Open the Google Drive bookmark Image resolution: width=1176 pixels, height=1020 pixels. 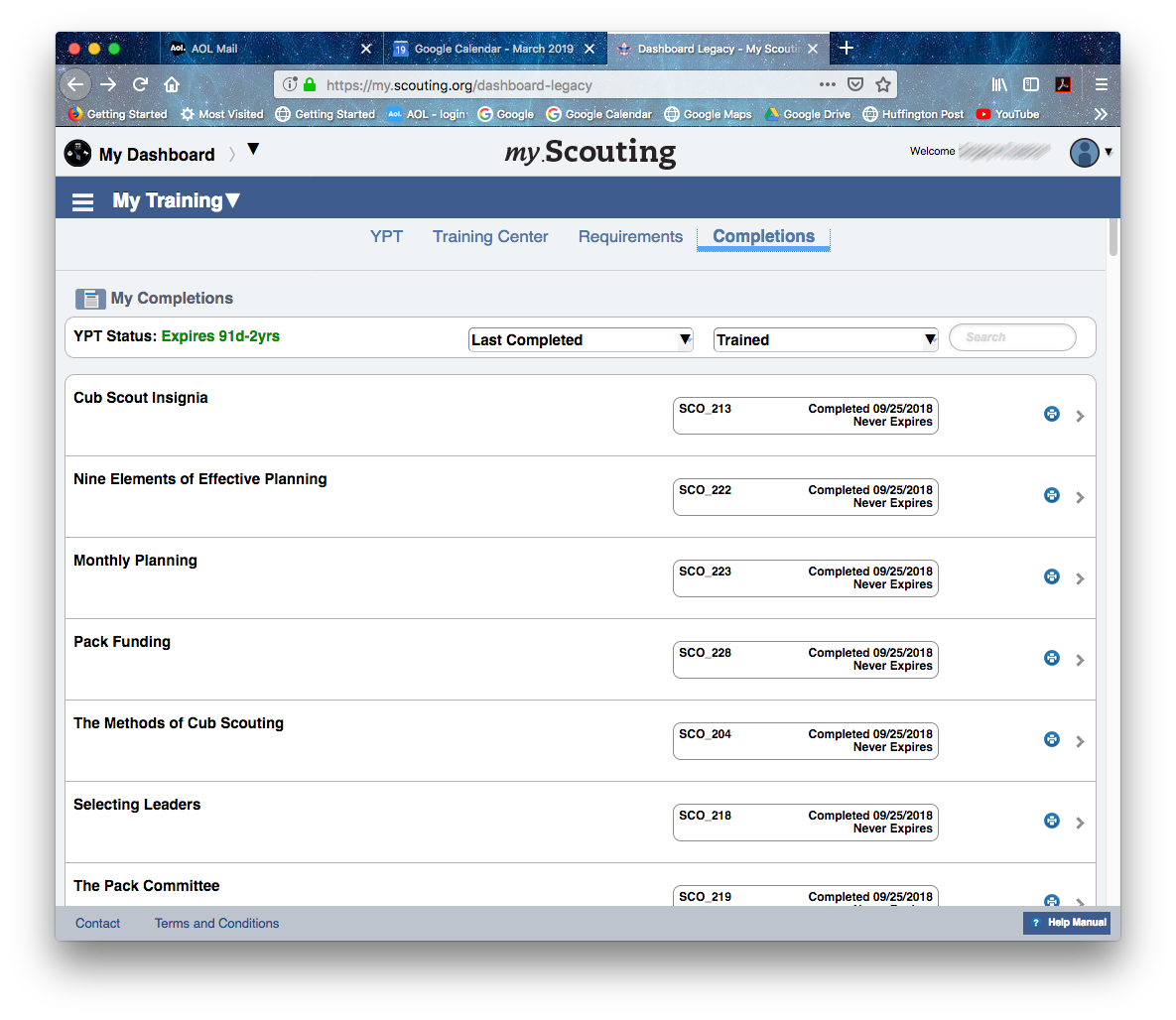tap(808, 114)
